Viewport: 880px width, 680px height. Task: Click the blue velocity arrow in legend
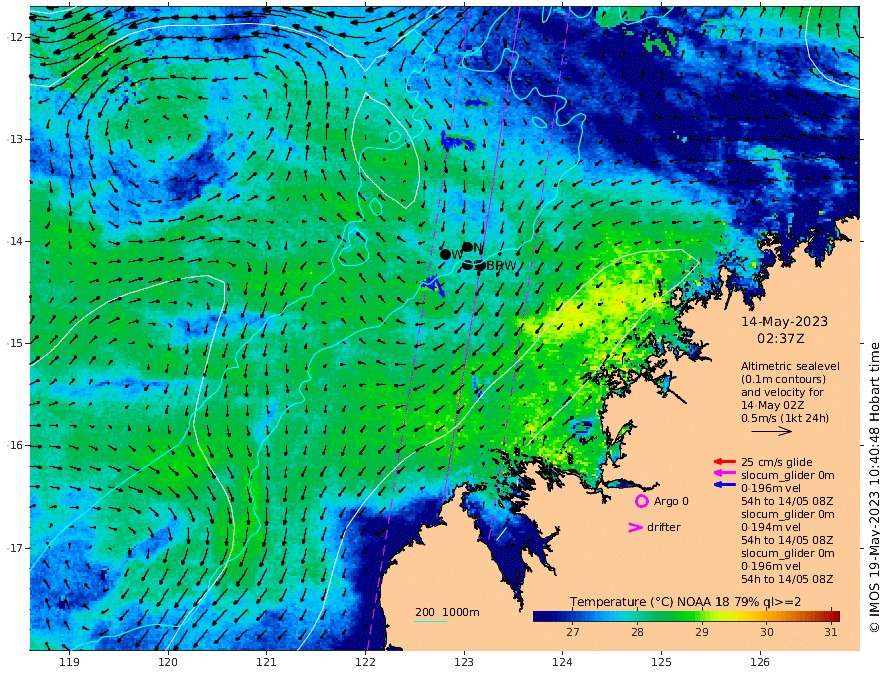click(725, 484)
